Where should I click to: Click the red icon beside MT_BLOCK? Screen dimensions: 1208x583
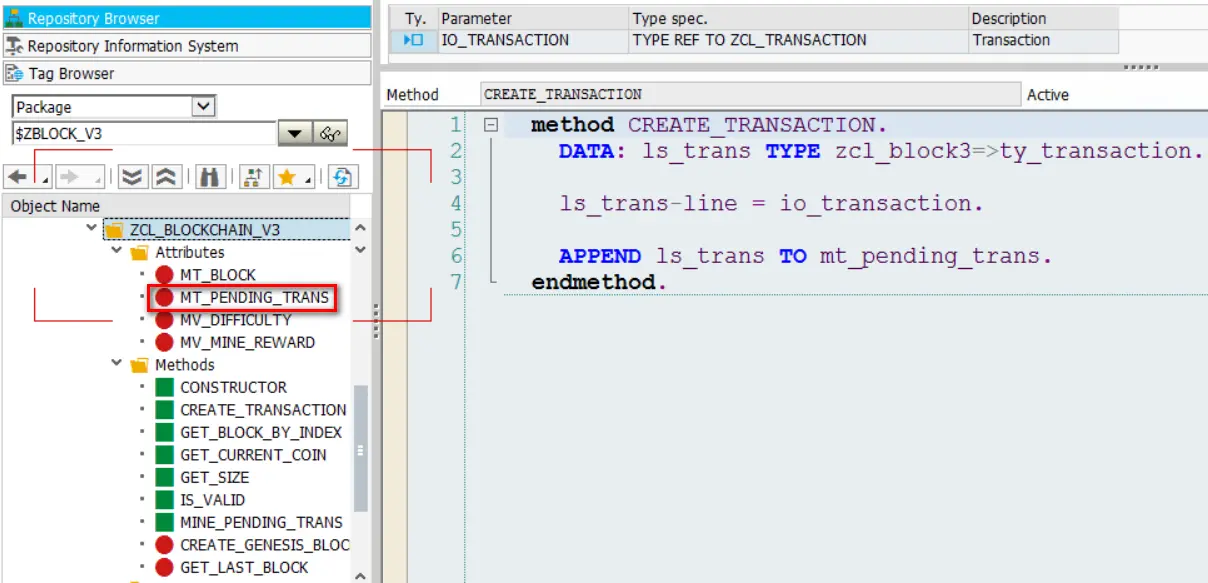(164, 275)
